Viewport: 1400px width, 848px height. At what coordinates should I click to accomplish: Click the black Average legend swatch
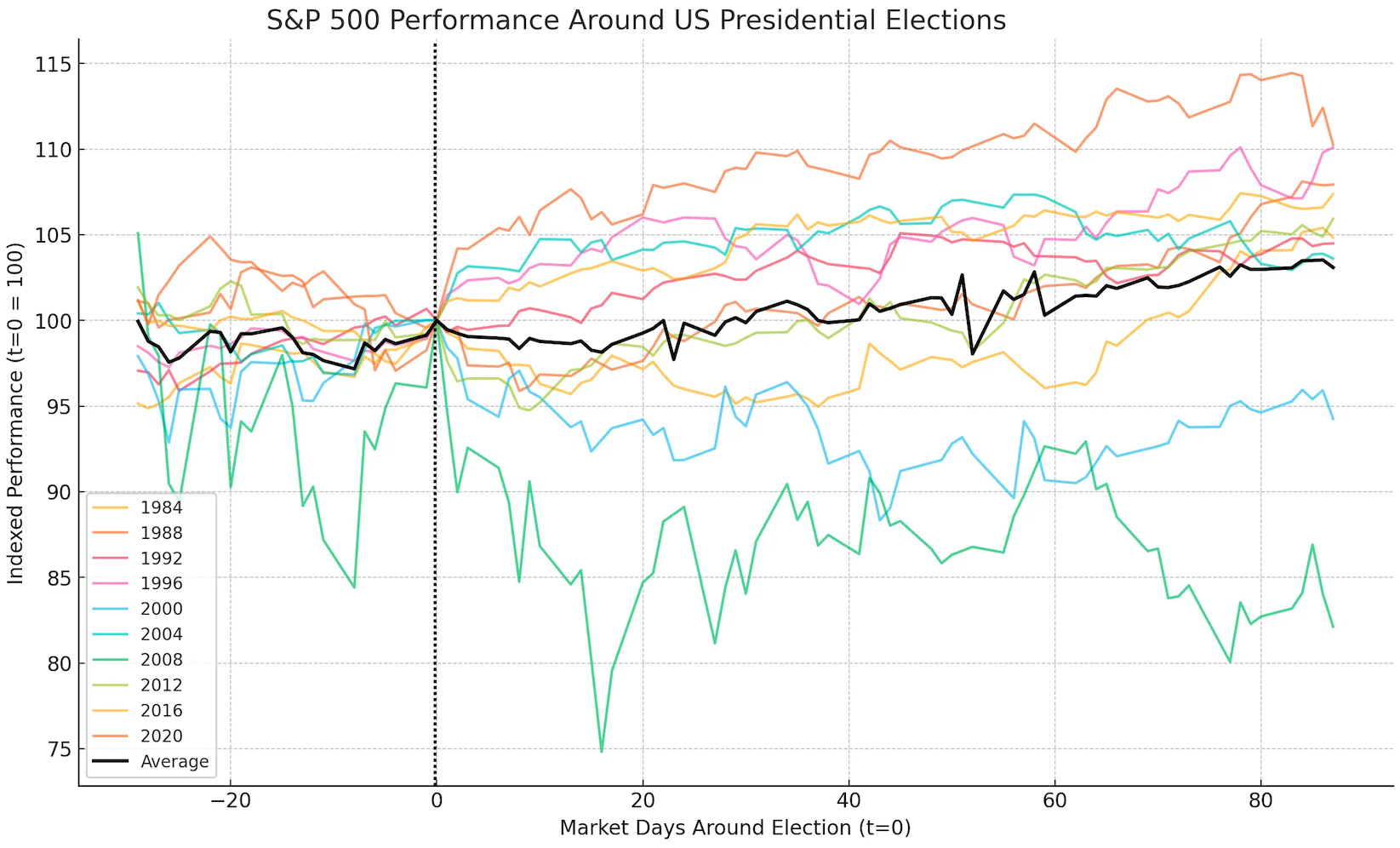[110, 761]
